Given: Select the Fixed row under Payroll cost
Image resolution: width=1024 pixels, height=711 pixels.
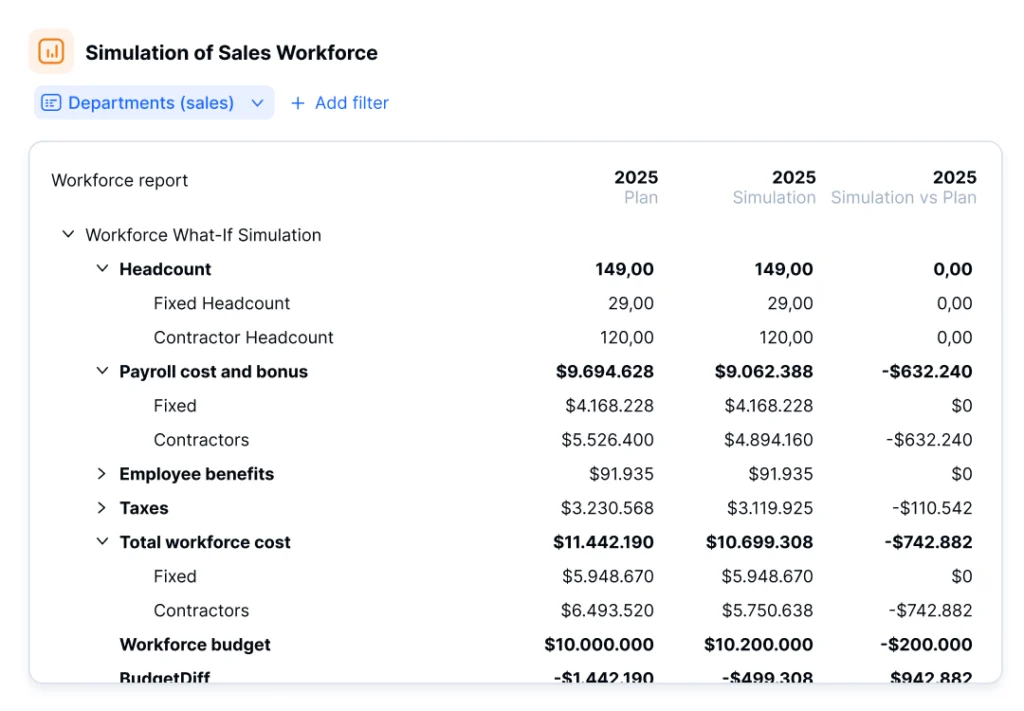Looking at the screenshot, I should click(x=175, y=405).
